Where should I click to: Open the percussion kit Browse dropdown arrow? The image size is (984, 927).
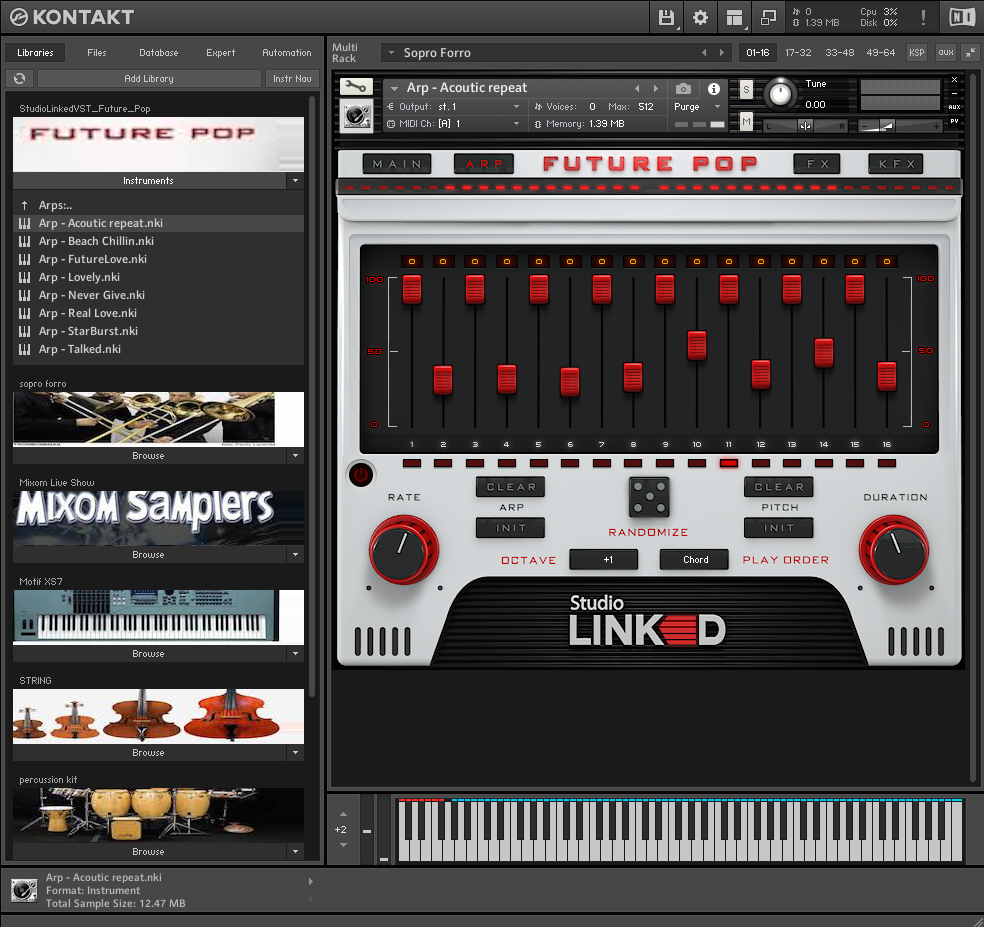(x=296, y=852)
